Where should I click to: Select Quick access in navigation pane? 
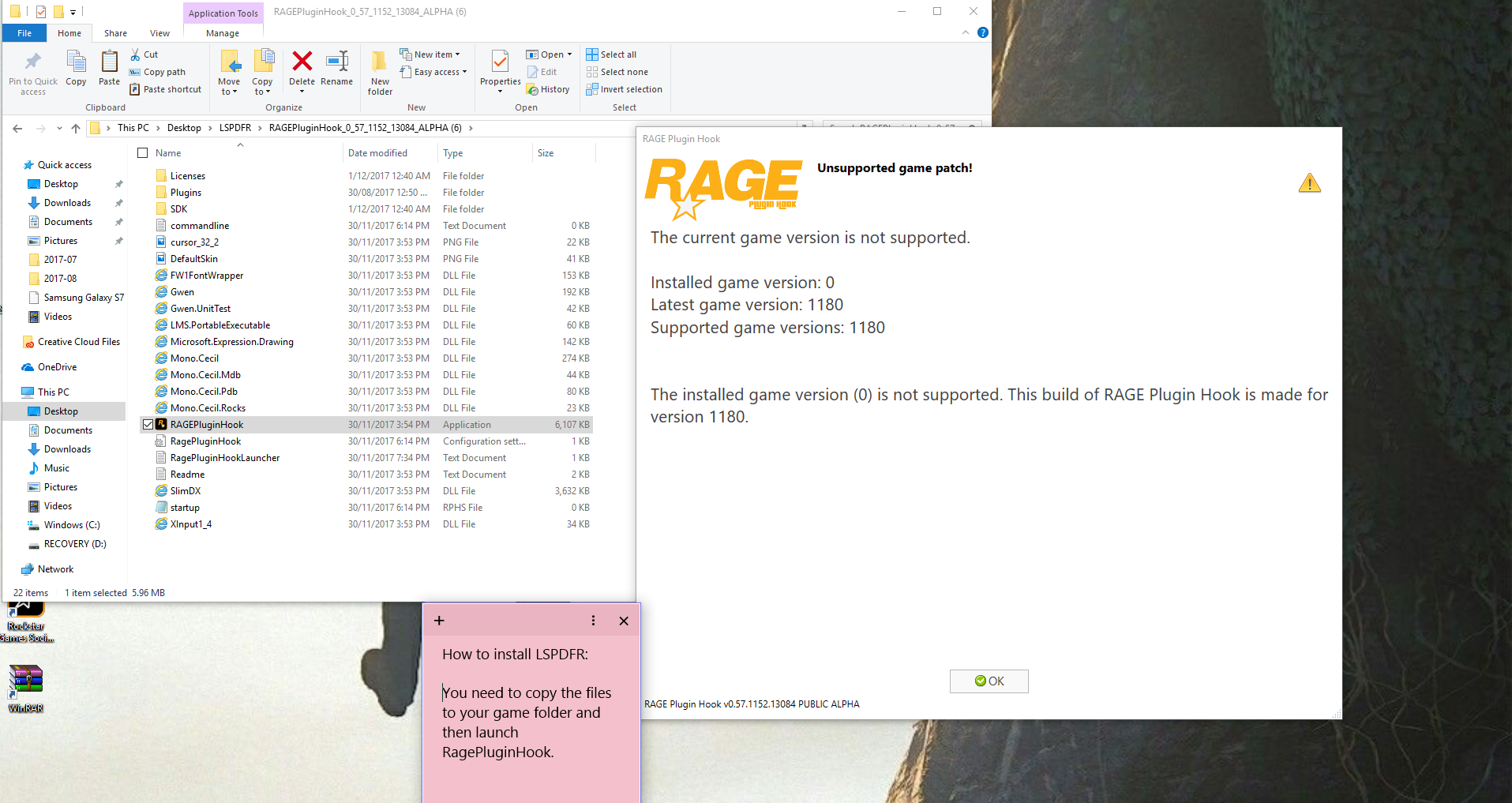(x=64, y=165)
